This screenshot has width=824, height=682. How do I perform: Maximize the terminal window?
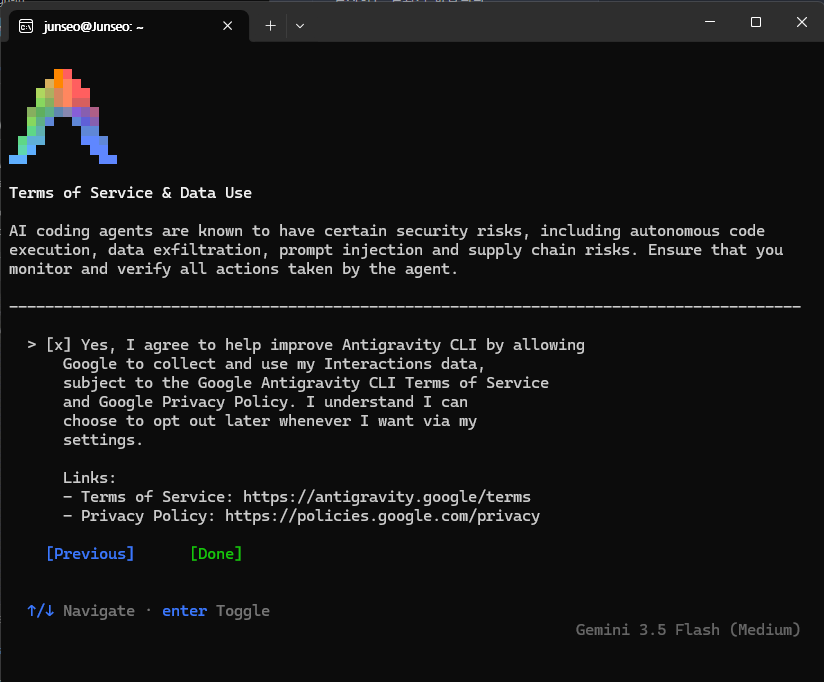[x=756, y=22]
